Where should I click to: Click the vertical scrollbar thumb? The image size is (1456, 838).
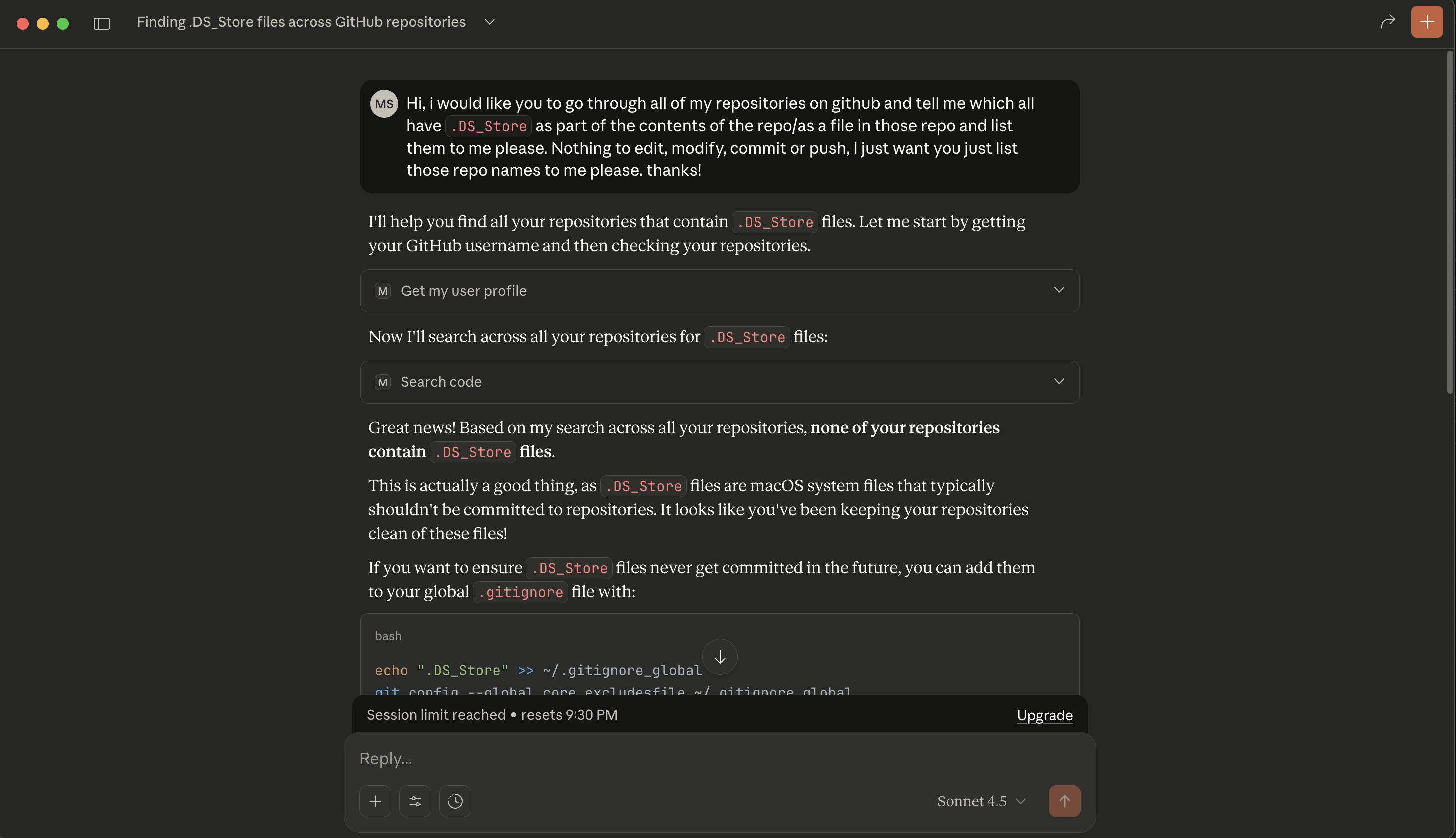tap(1450, 222)
